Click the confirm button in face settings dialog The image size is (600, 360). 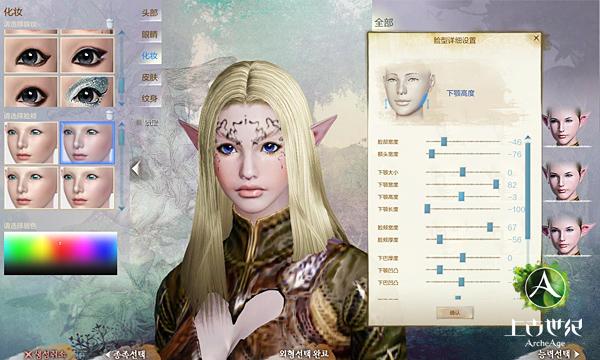[455, 313]
